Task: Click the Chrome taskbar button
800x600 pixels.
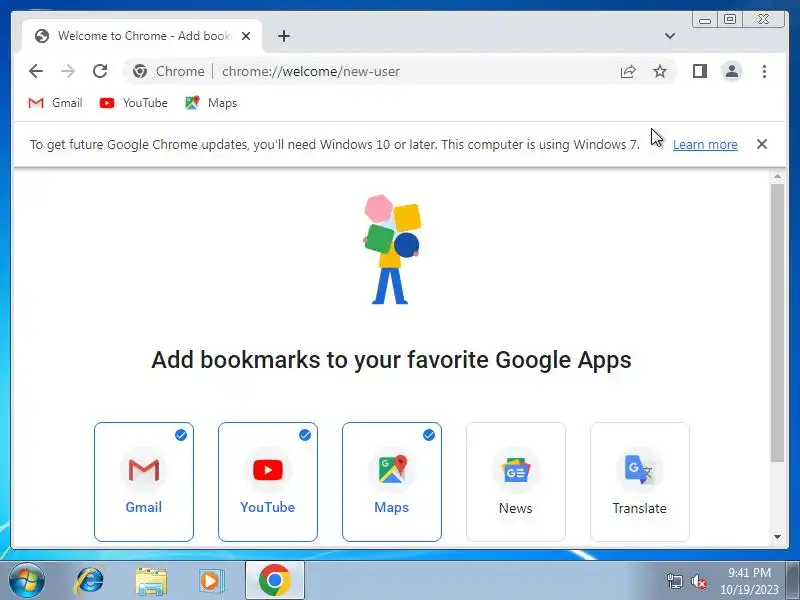Action: [275, 581]
